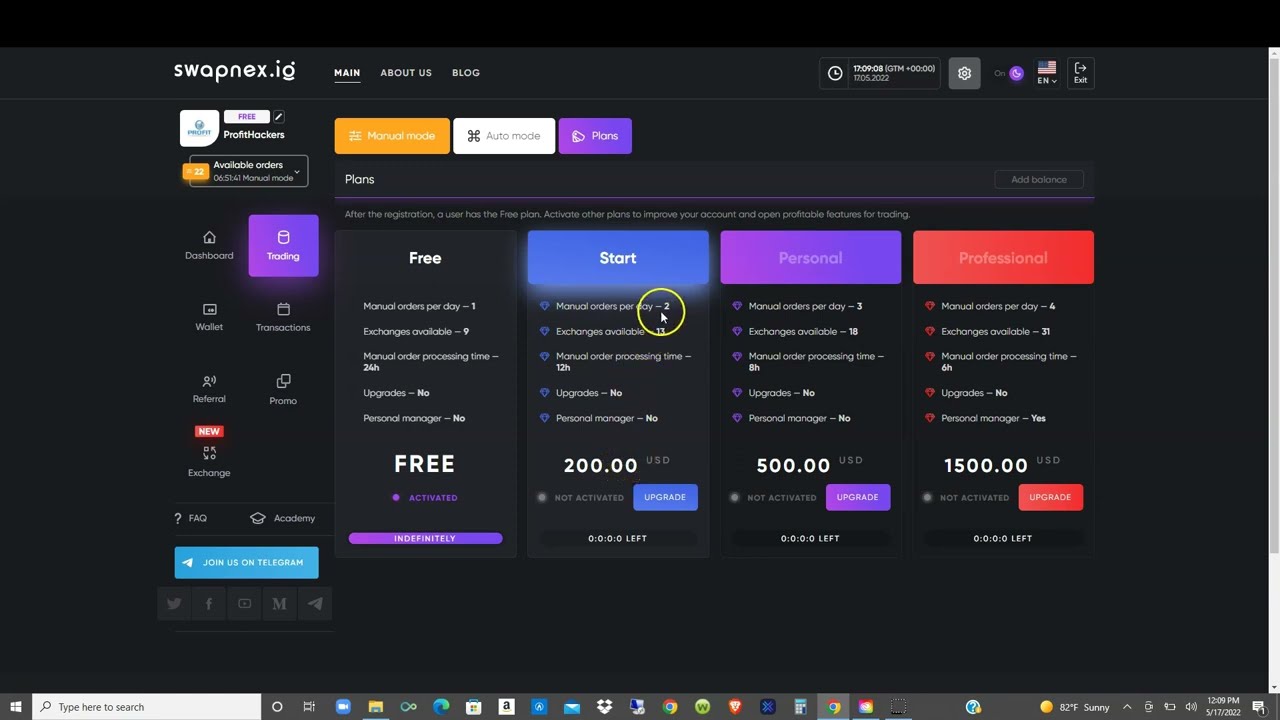Open the FAQ page
The height and width of the screenshot is (720, 1280).
(191, 518)
